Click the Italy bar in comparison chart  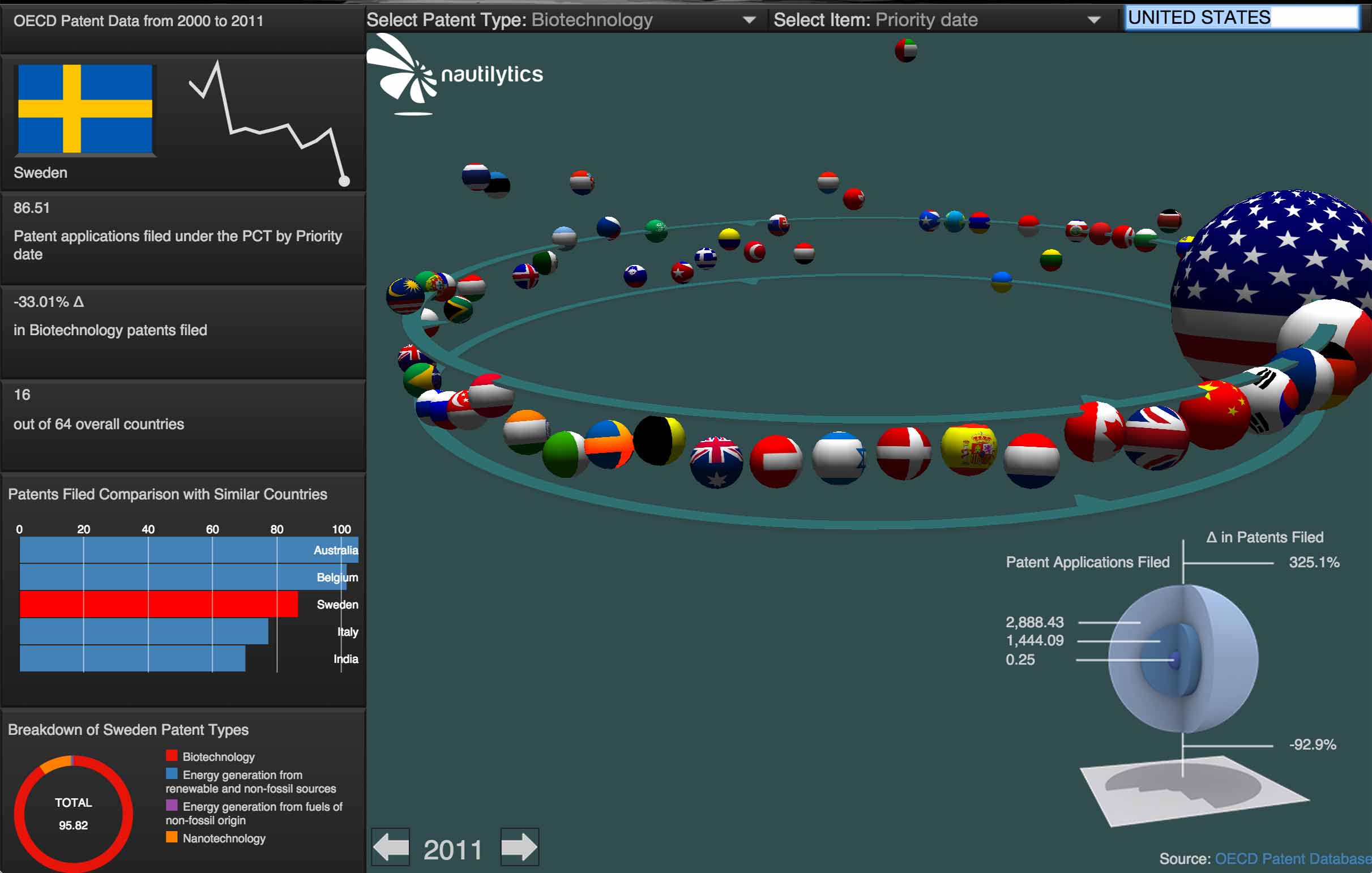(x=144, y=631)
